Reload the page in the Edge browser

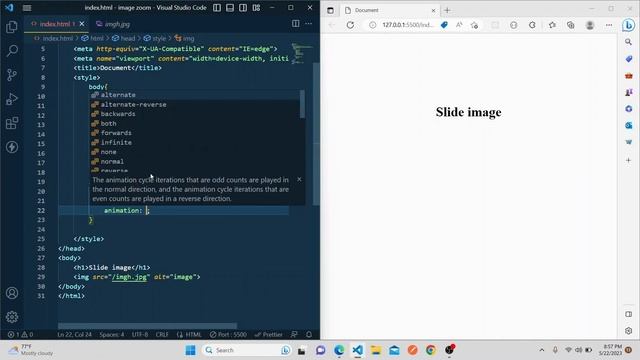click(x=350, y=25)
